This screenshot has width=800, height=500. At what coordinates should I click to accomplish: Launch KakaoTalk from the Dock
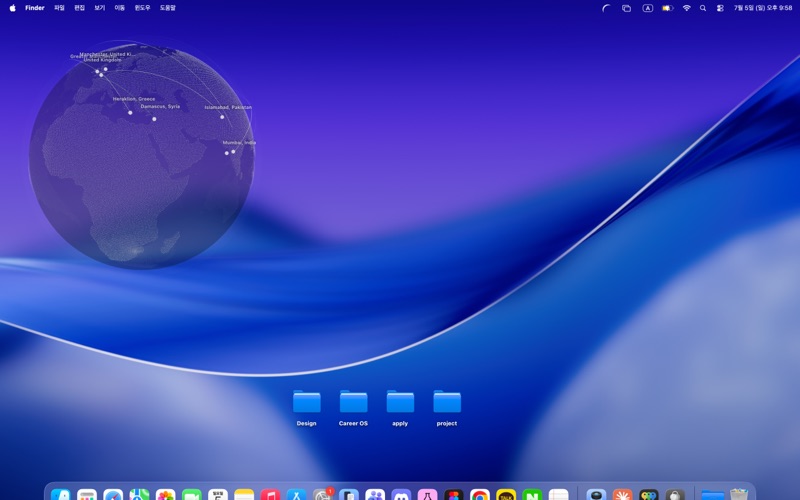(x=506, y=494)
